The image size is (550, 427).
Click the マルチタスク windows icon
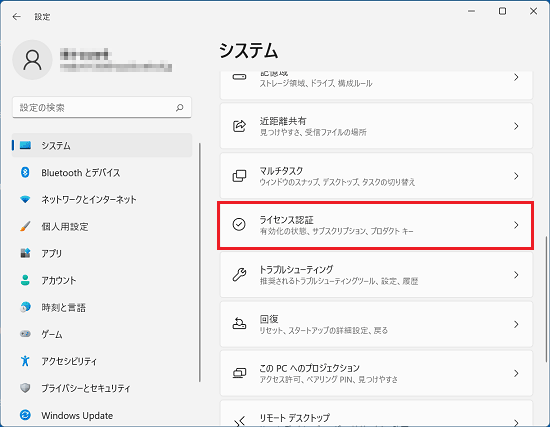(239, 176)
